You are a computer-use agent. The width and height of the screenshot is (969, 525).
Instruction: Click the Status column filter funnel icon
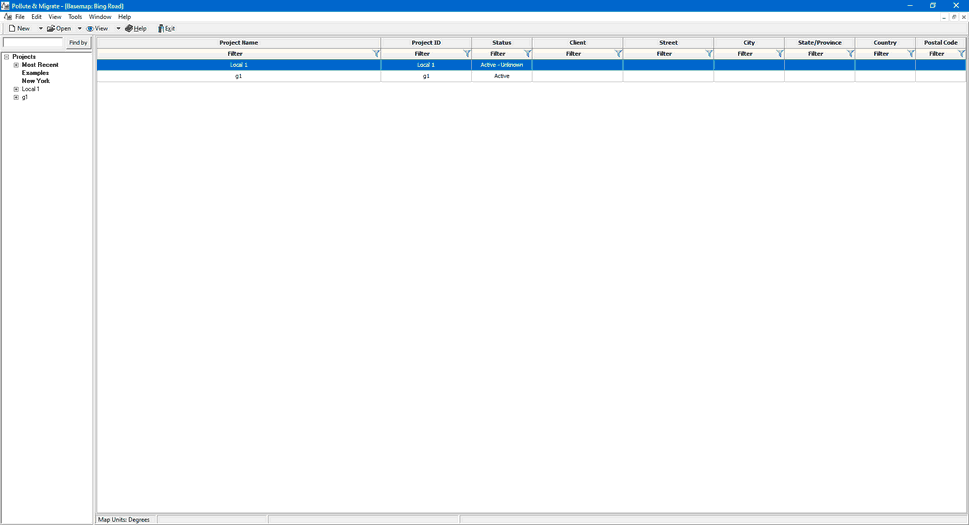pyautogui.click(x=527, y=54)
